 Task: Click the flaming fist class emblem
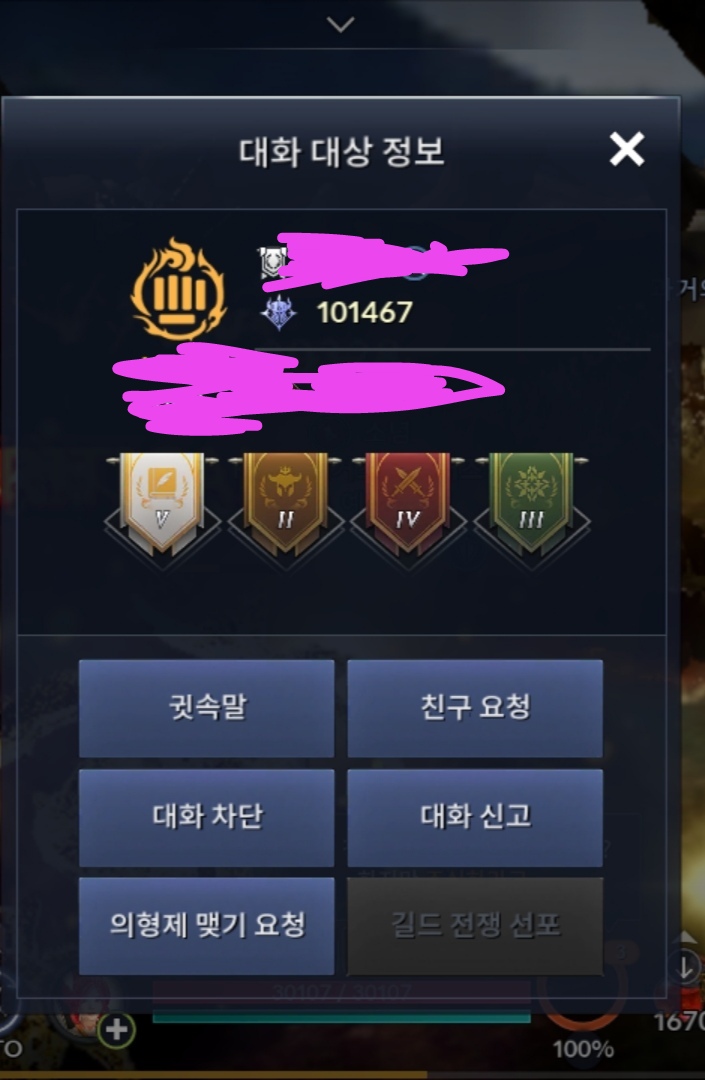click(178, 288)
